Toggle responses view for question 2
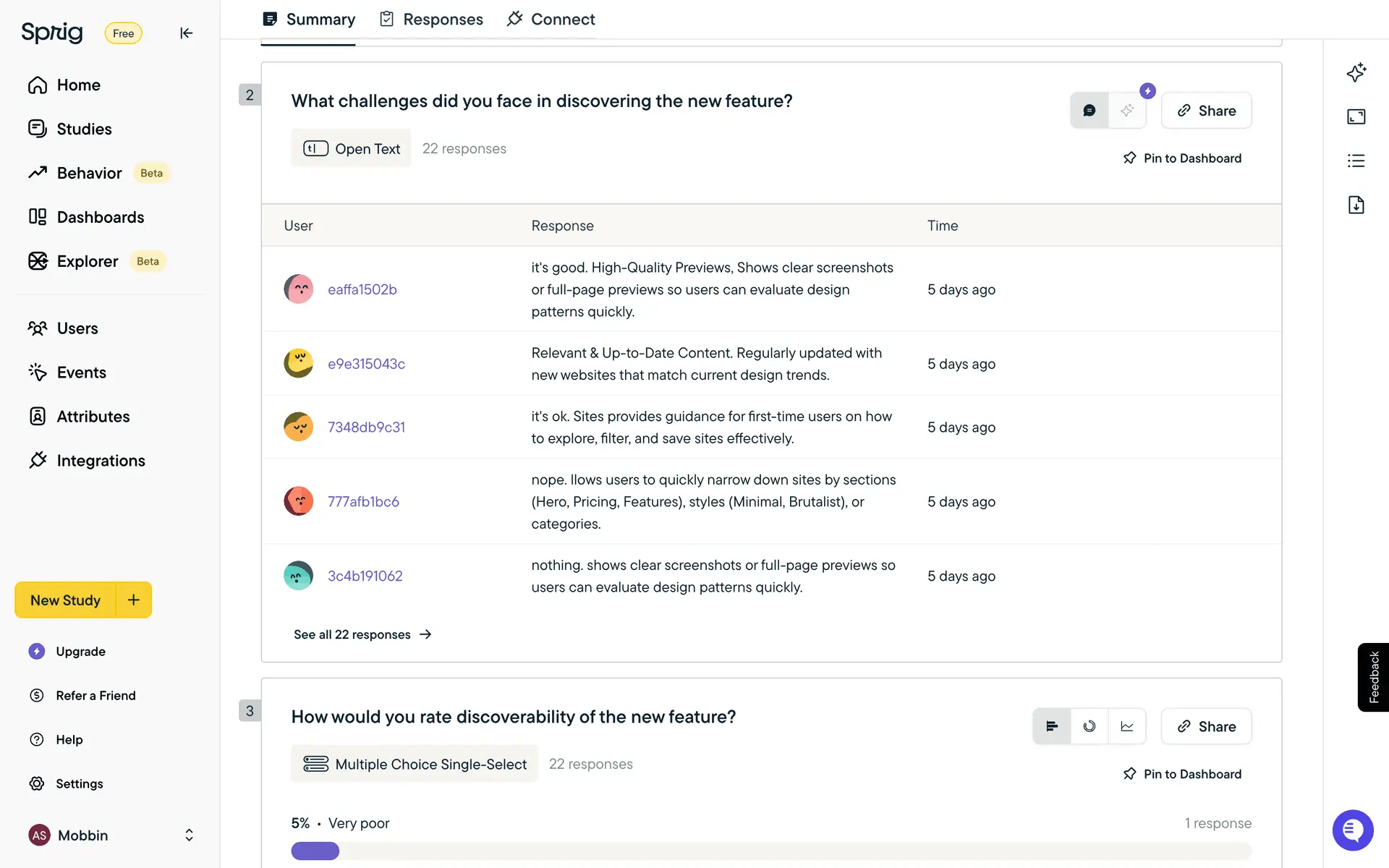Viewport: 1389px width, 868px height. pyautogui.click(x=1089, y=111)
